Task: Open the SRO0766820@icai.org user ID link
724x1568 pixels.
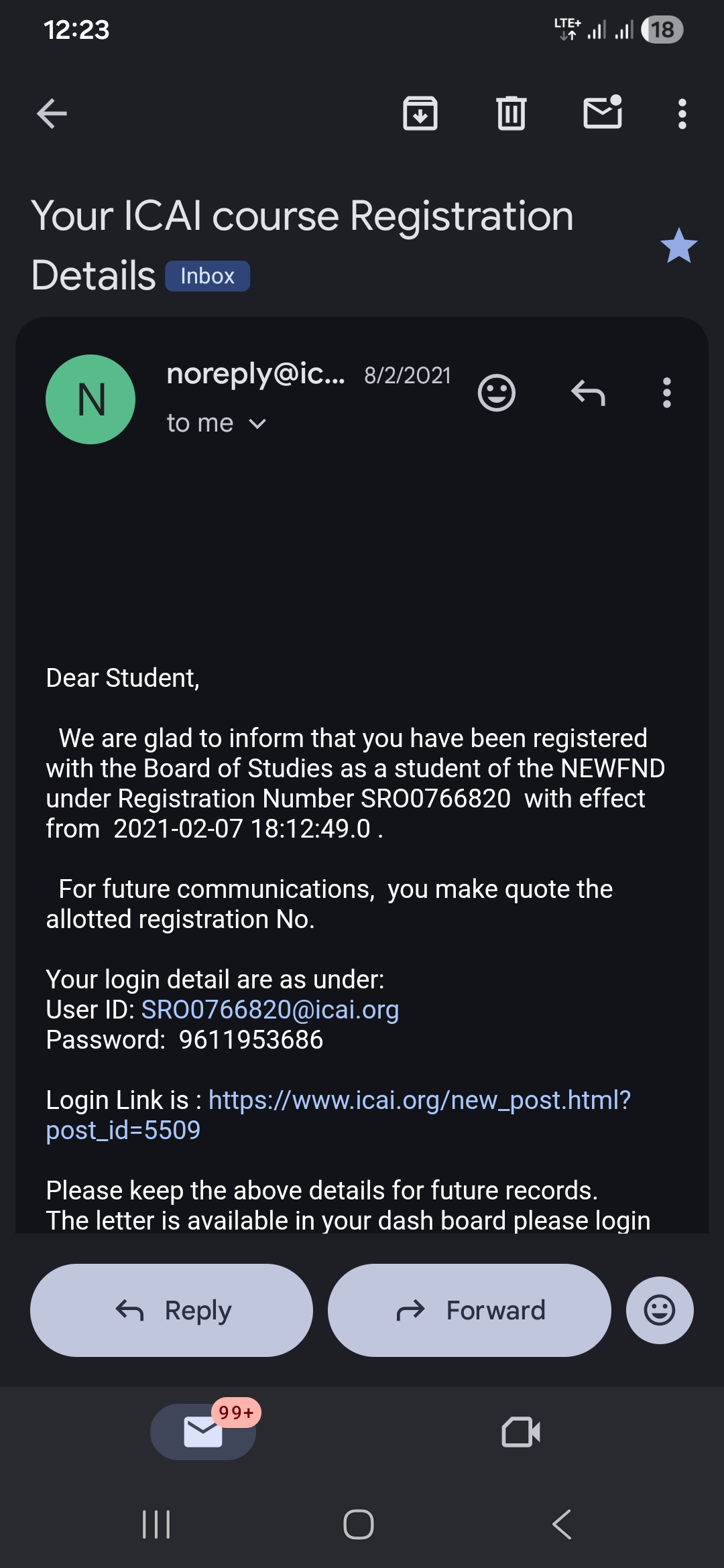Action: coord(270,1010)
